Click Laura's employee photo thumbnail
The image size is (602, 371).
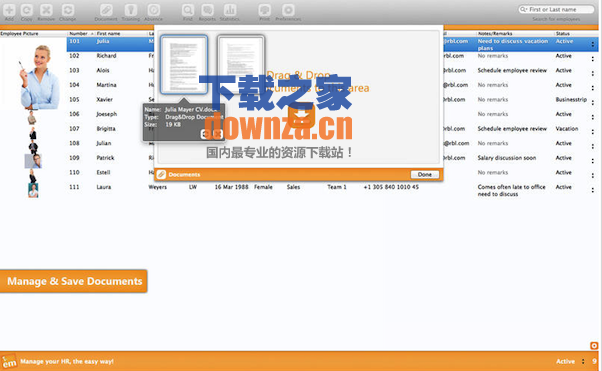[33, 190]
